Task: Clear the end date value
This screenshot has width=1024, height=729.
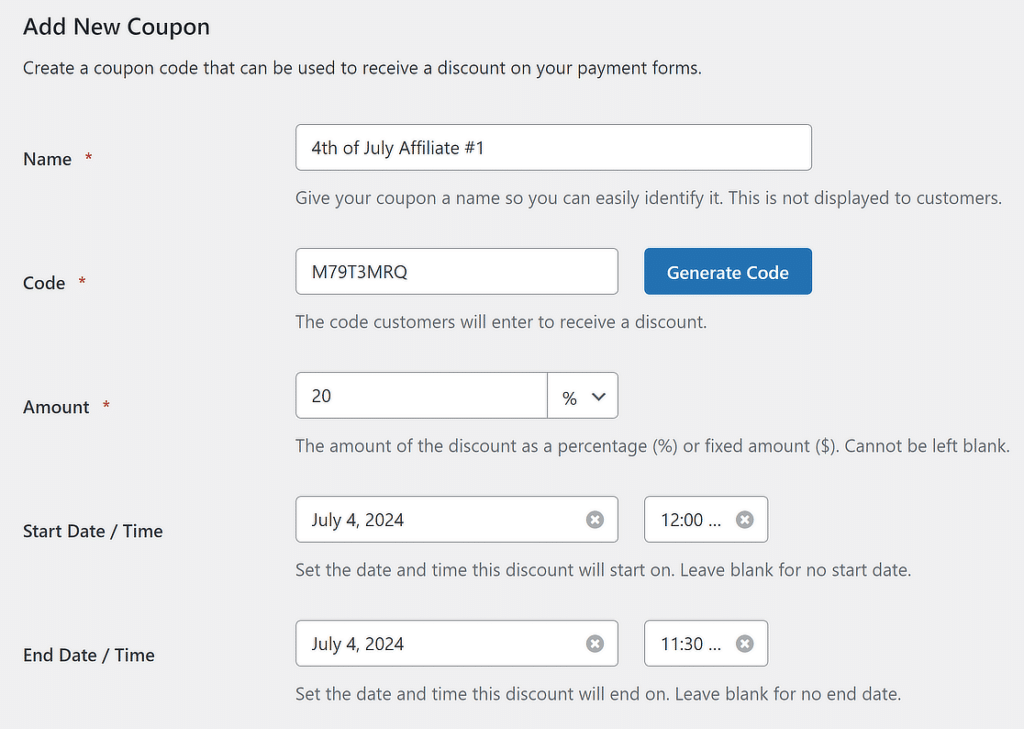Action: coord(596,643)
